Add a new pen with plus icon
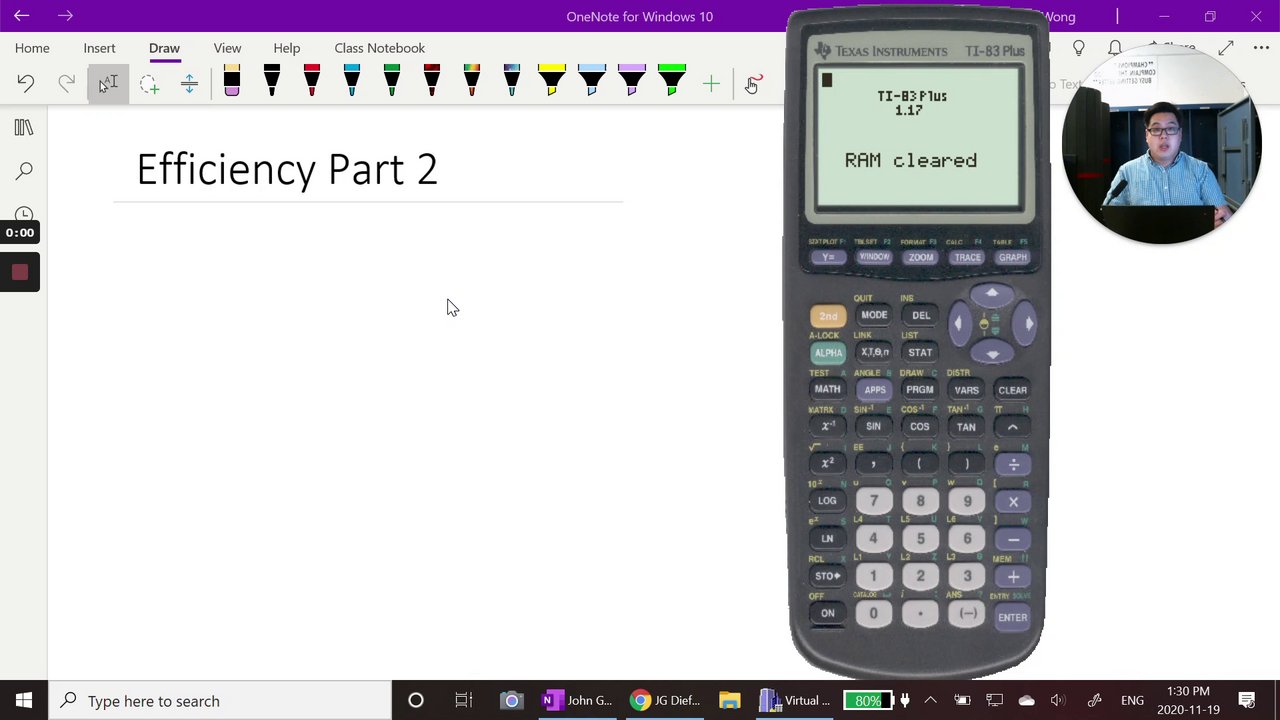1280x720 pixels. (x=711, y=84)
